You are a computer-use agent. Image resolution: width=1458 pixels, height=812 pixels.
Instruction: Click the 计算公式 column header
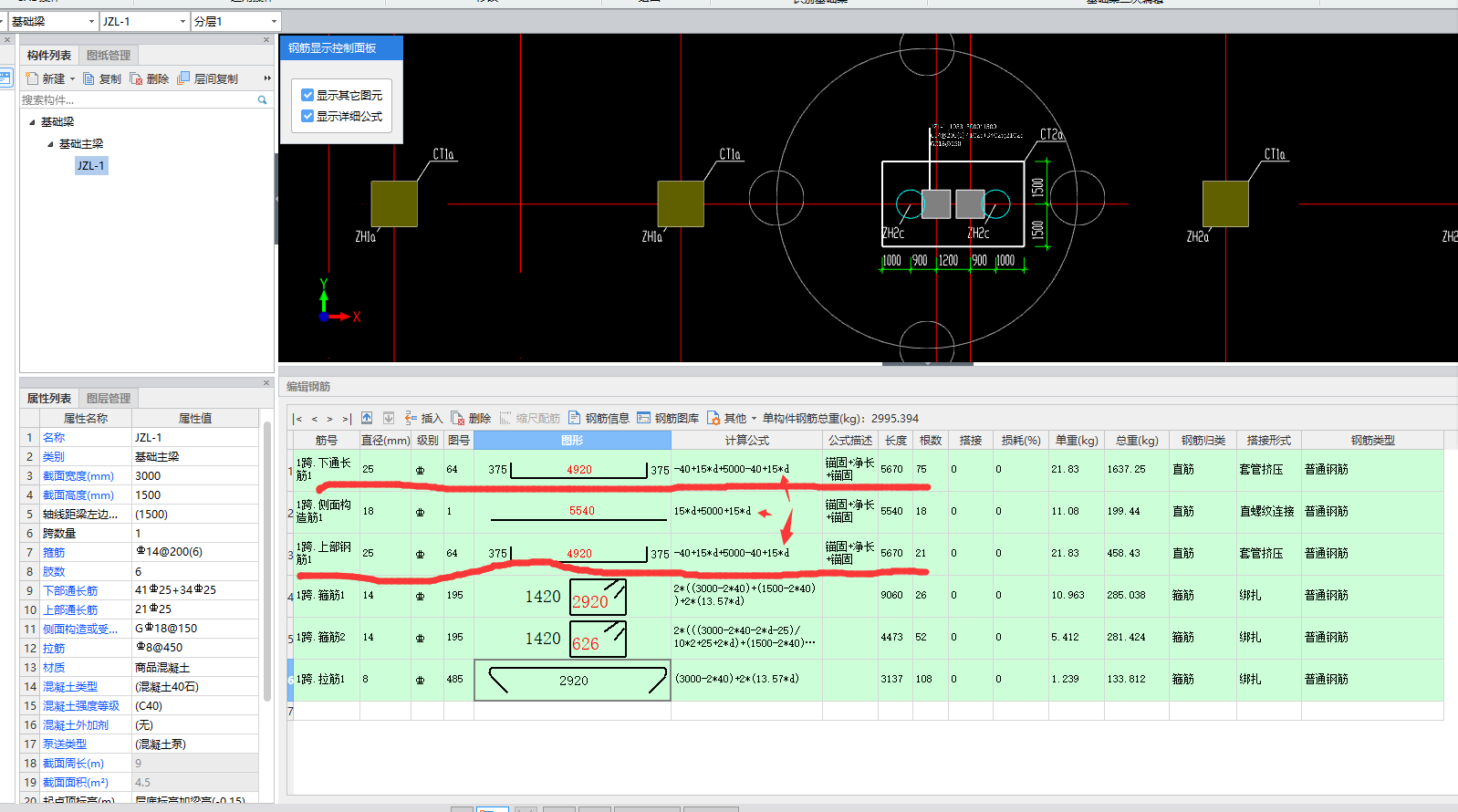[746, 440]
